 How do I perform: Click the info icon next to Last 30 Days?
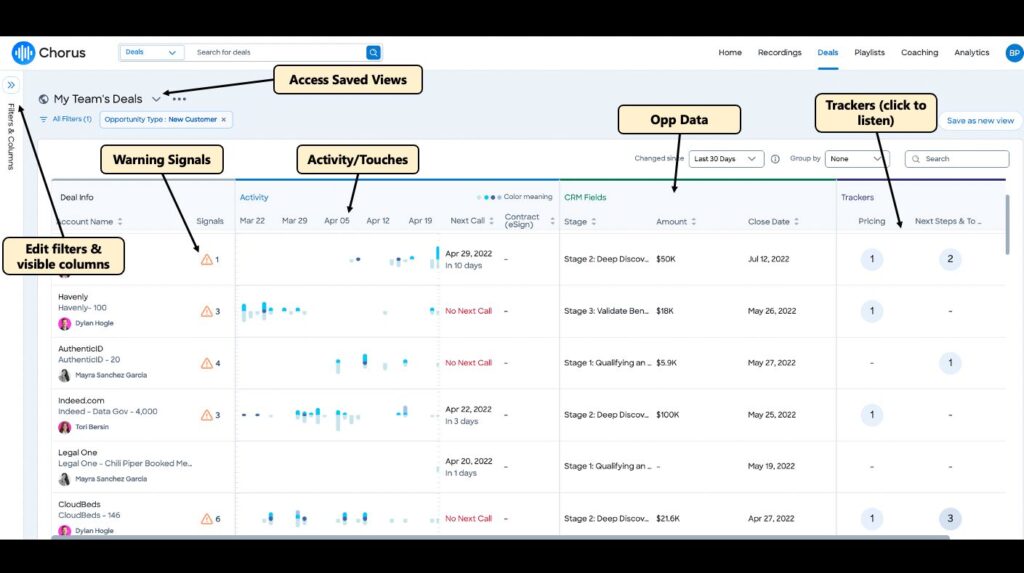tap(775, 159)
